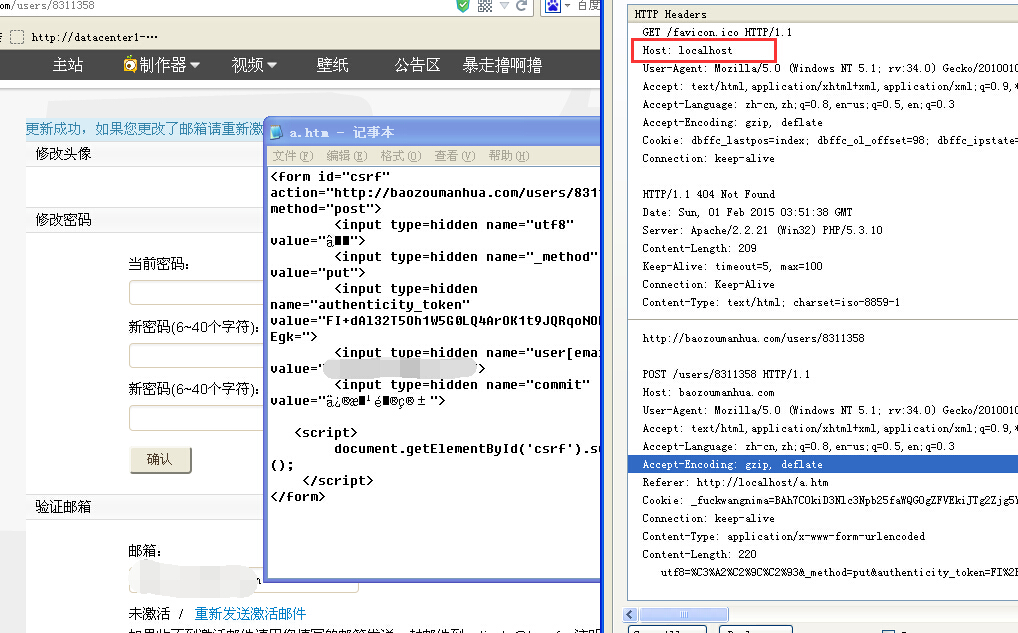
Task: Open the address bar history dropdown arrow
Action: point(504,6)
